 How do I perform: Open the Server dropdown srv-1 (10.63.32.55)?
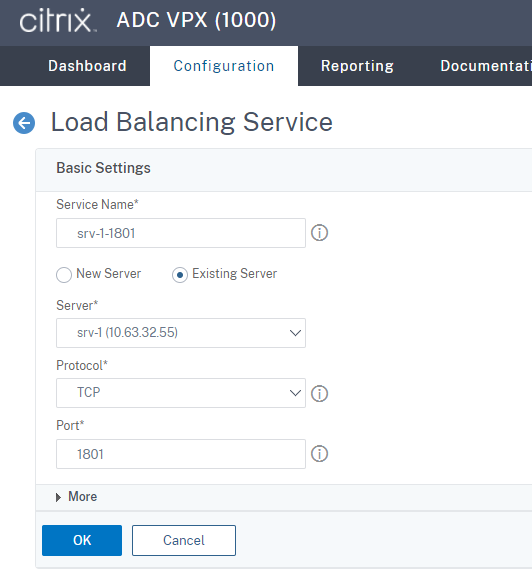tap(181, 333)
